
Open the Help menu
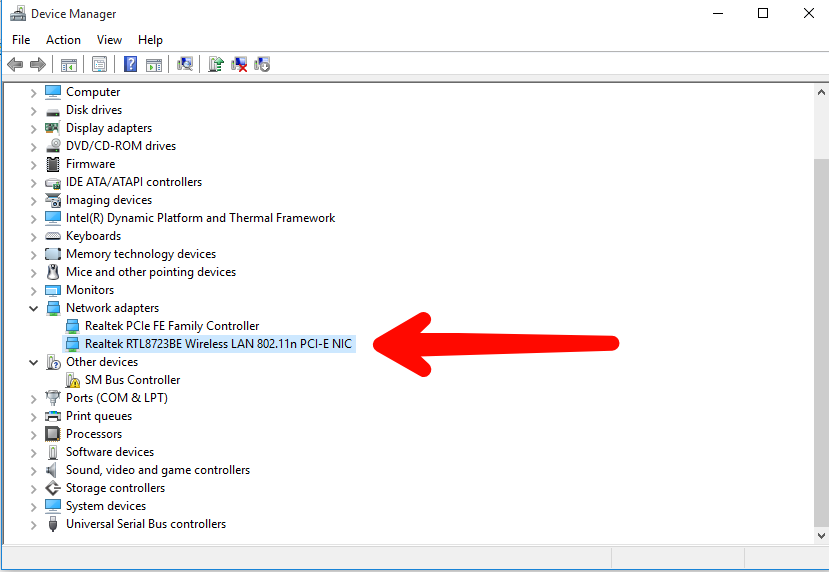click(x=150, y=40)
